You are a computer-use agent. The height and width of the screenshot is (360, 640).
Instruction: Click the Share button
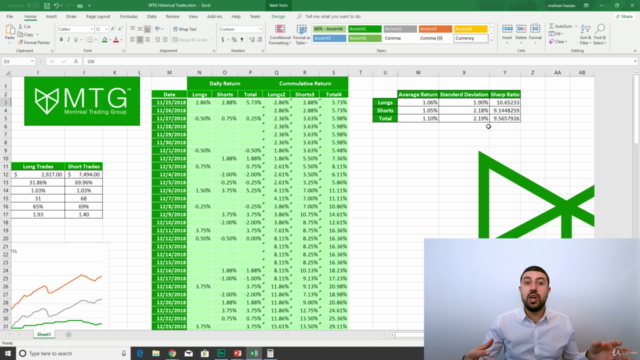[625, 17]
